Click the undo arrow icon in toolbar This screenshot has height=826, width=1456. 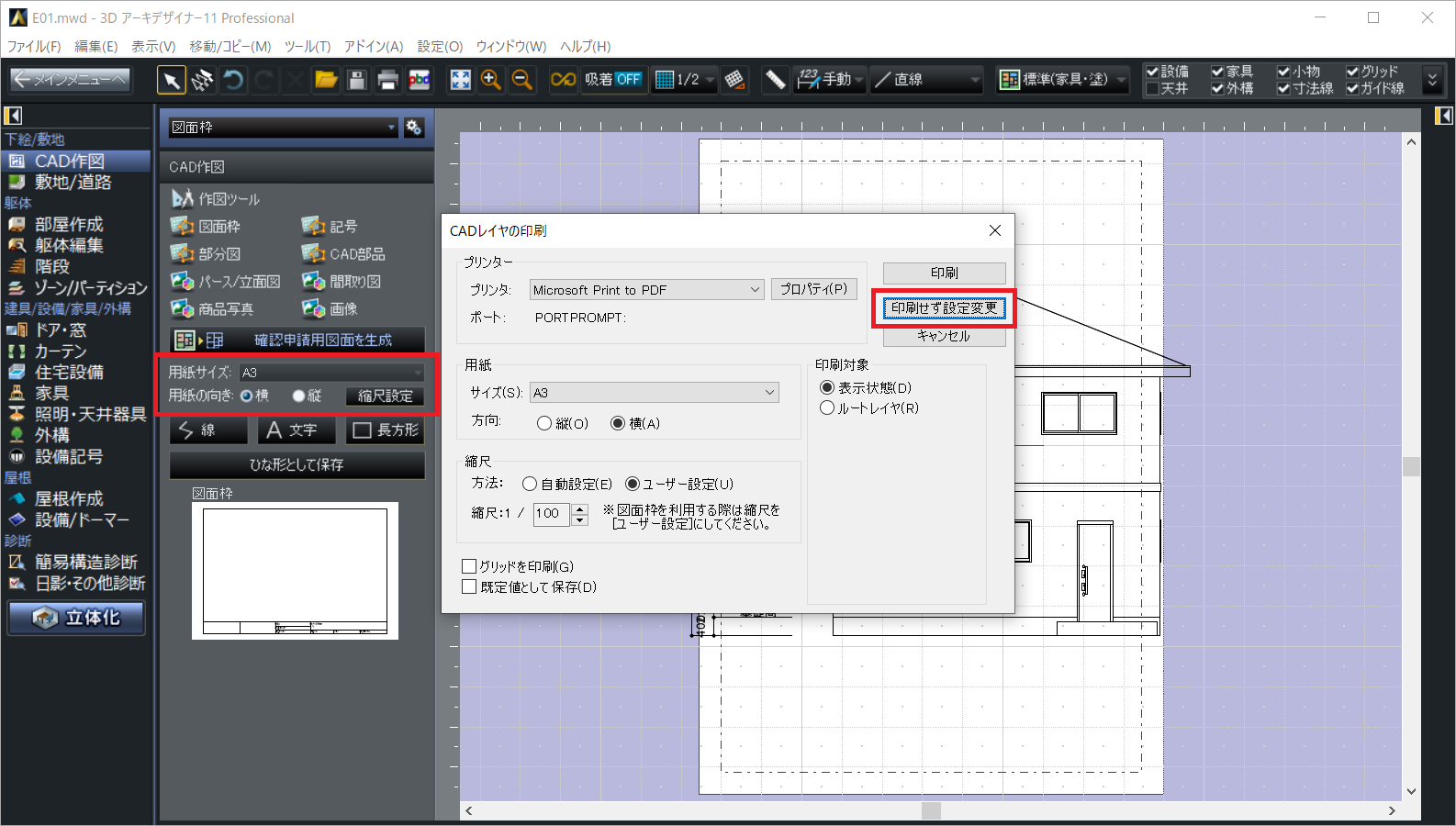[233, 81]
